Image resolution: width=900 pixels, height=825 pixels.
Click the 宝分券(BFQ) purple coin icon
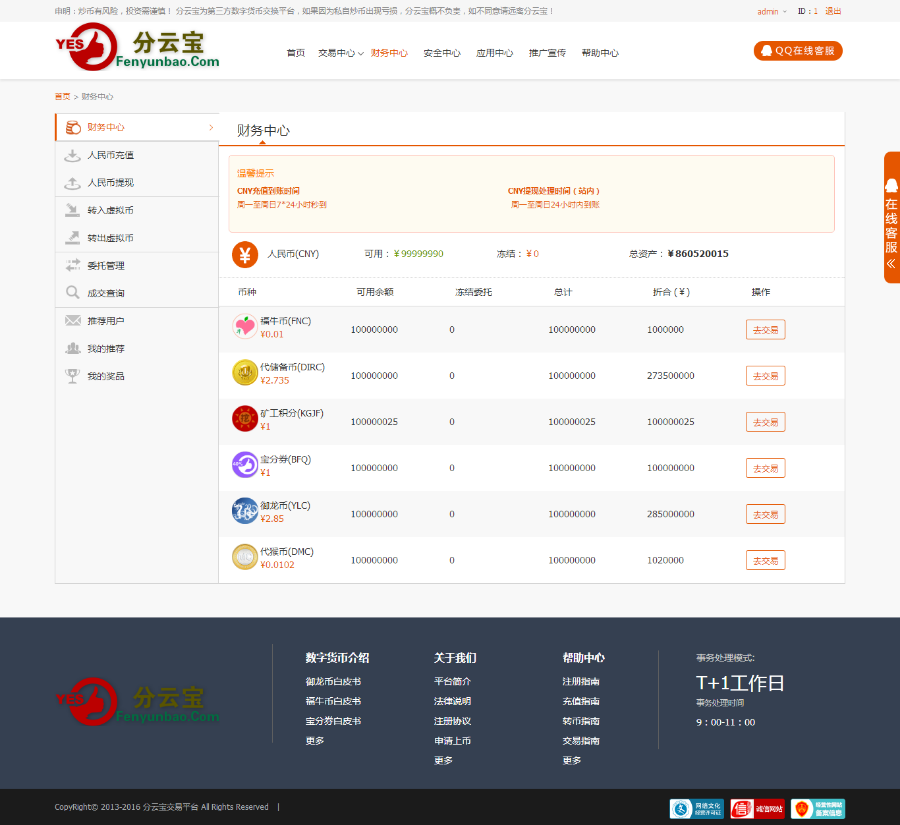tap(245, 464)
